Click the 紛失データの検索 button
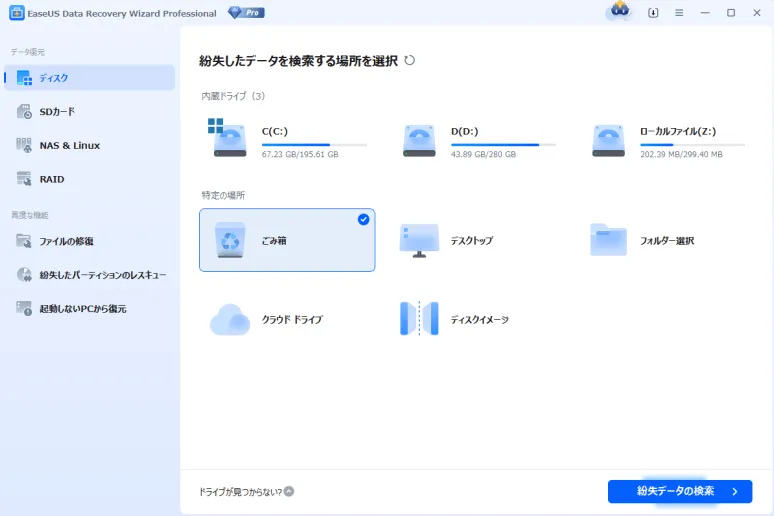The image size is (774, 516). click(x=679, y=491)
